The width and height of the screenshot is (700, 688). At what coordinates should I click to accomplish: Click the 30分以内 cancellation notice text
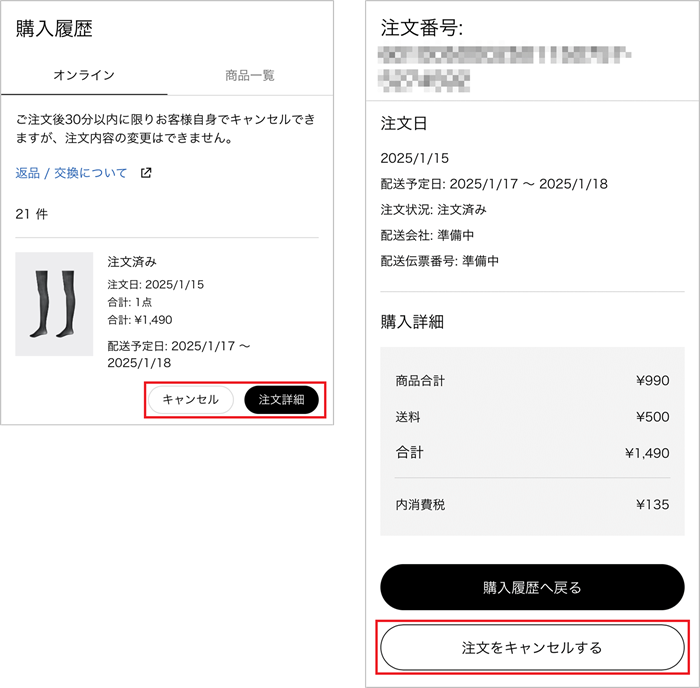point(165,128)
